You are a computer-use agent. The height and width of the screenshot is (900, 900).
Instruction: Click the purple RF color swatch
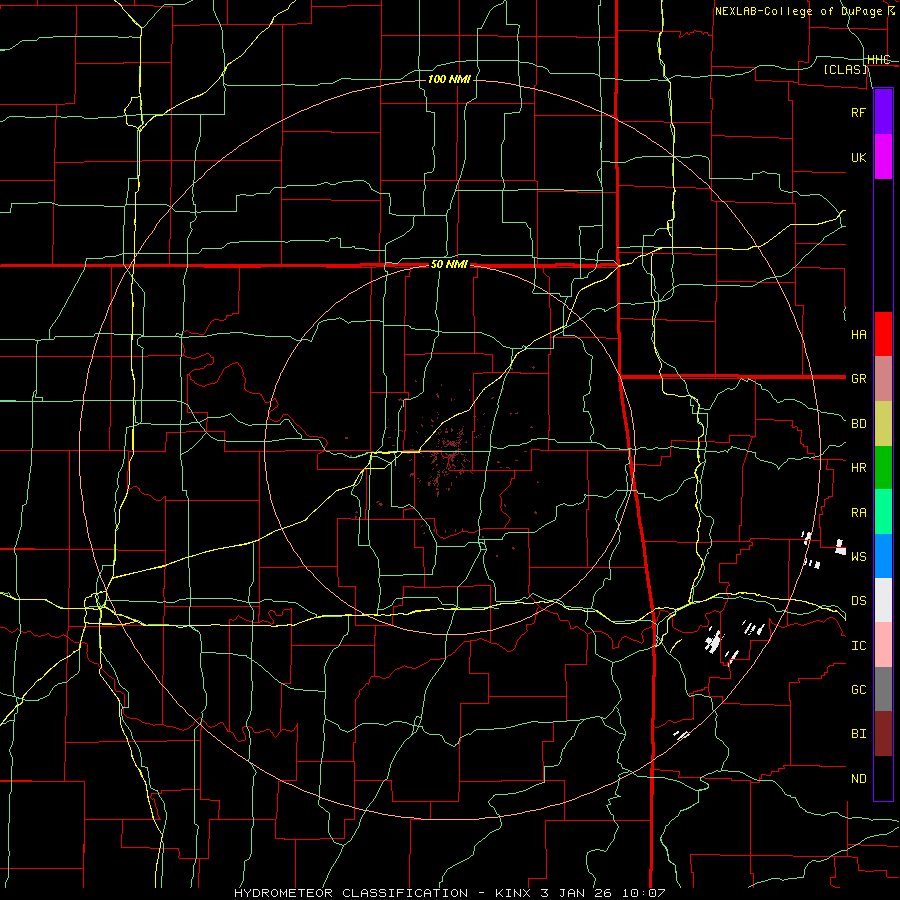pyautogui.click(x=883, y=112)
